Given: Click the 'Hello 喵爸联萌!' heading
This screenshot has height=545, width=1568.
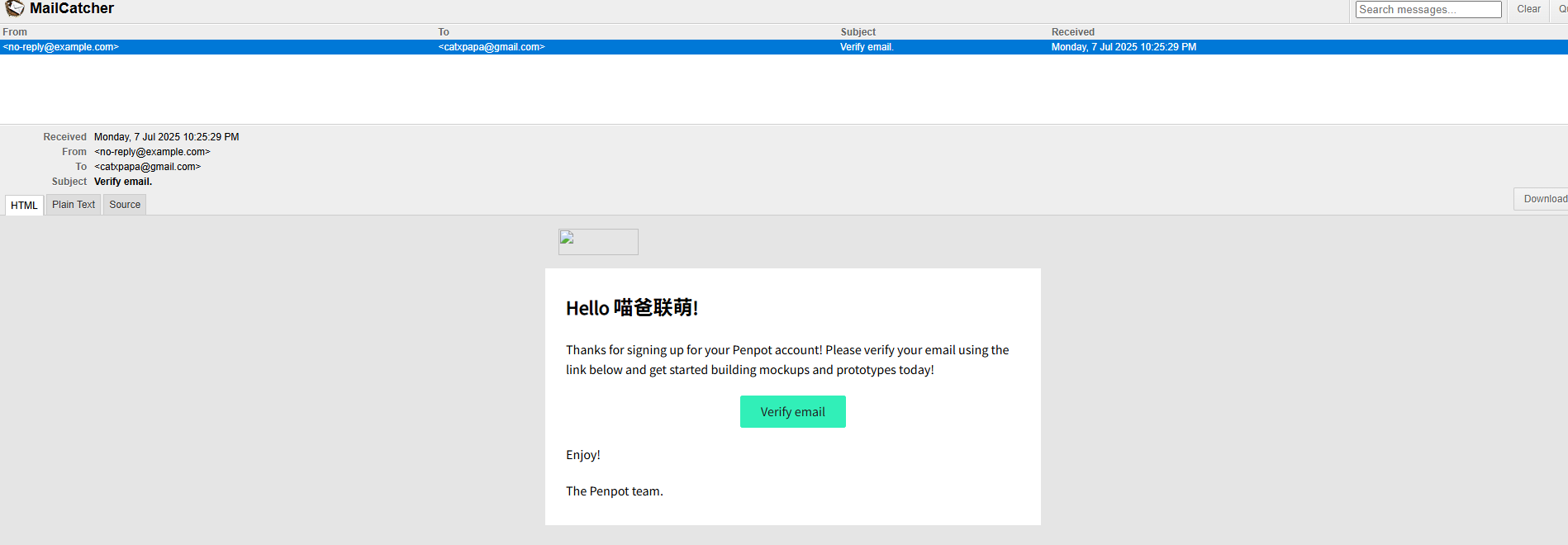Looking at the screenshot, I should click(632, 308).
